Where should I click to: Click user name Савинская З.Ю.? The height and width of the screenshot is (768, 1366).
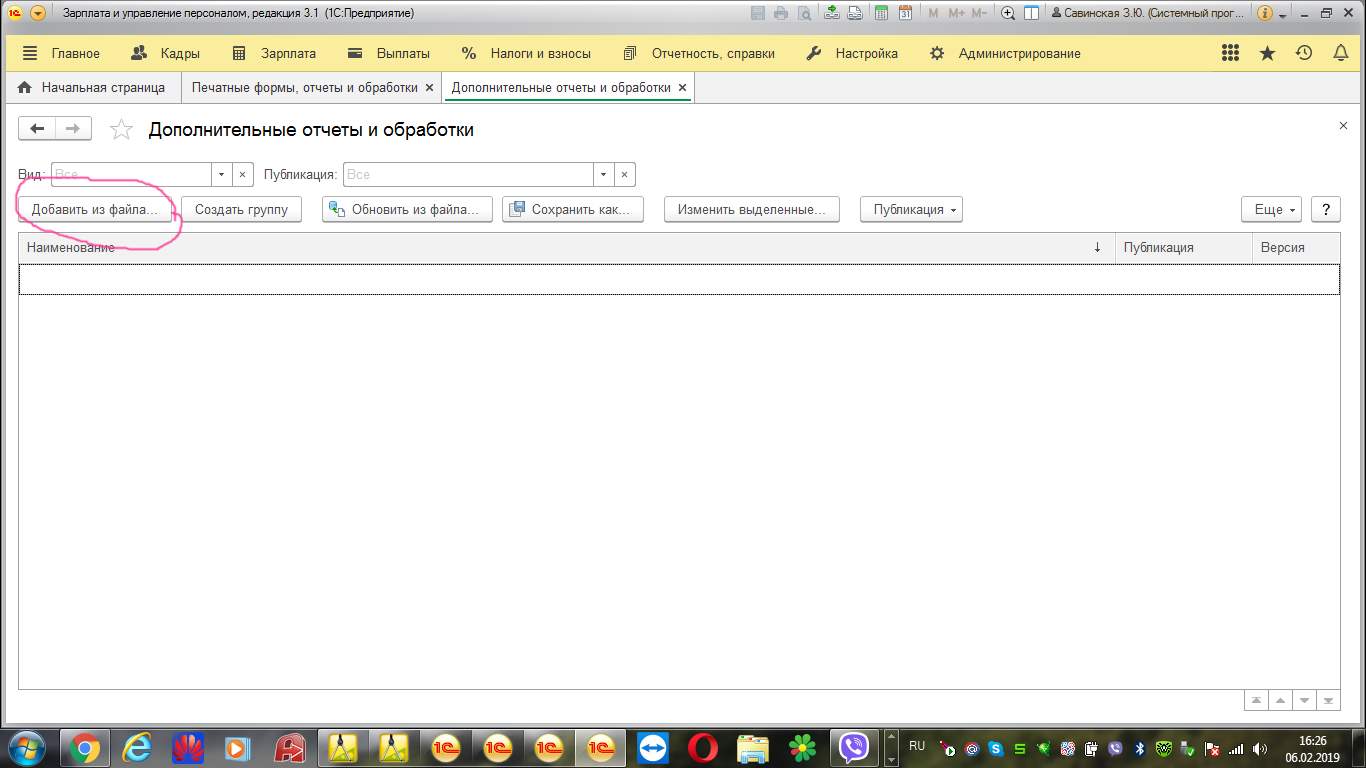pyautogui.click(x=1148, y=13)
